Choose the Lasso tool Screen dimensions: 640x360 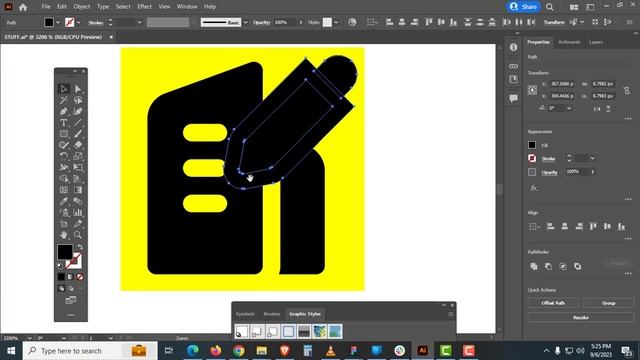78,100
